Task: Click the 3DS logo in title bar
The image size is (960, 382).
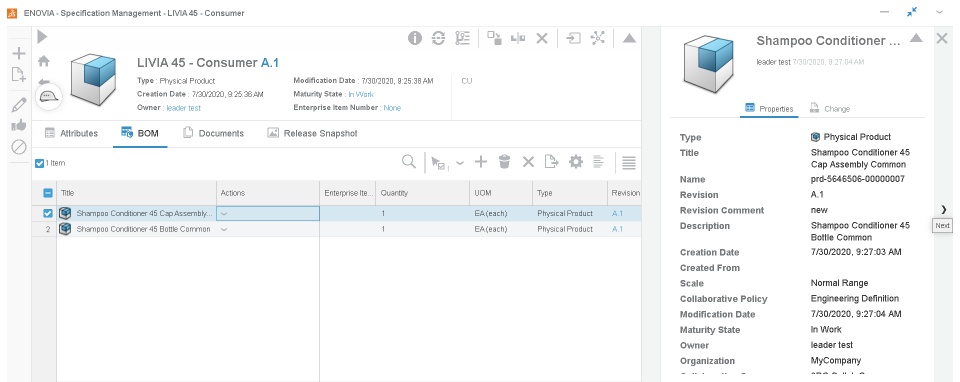Action: pyautogui.click(x=11, y=13)
